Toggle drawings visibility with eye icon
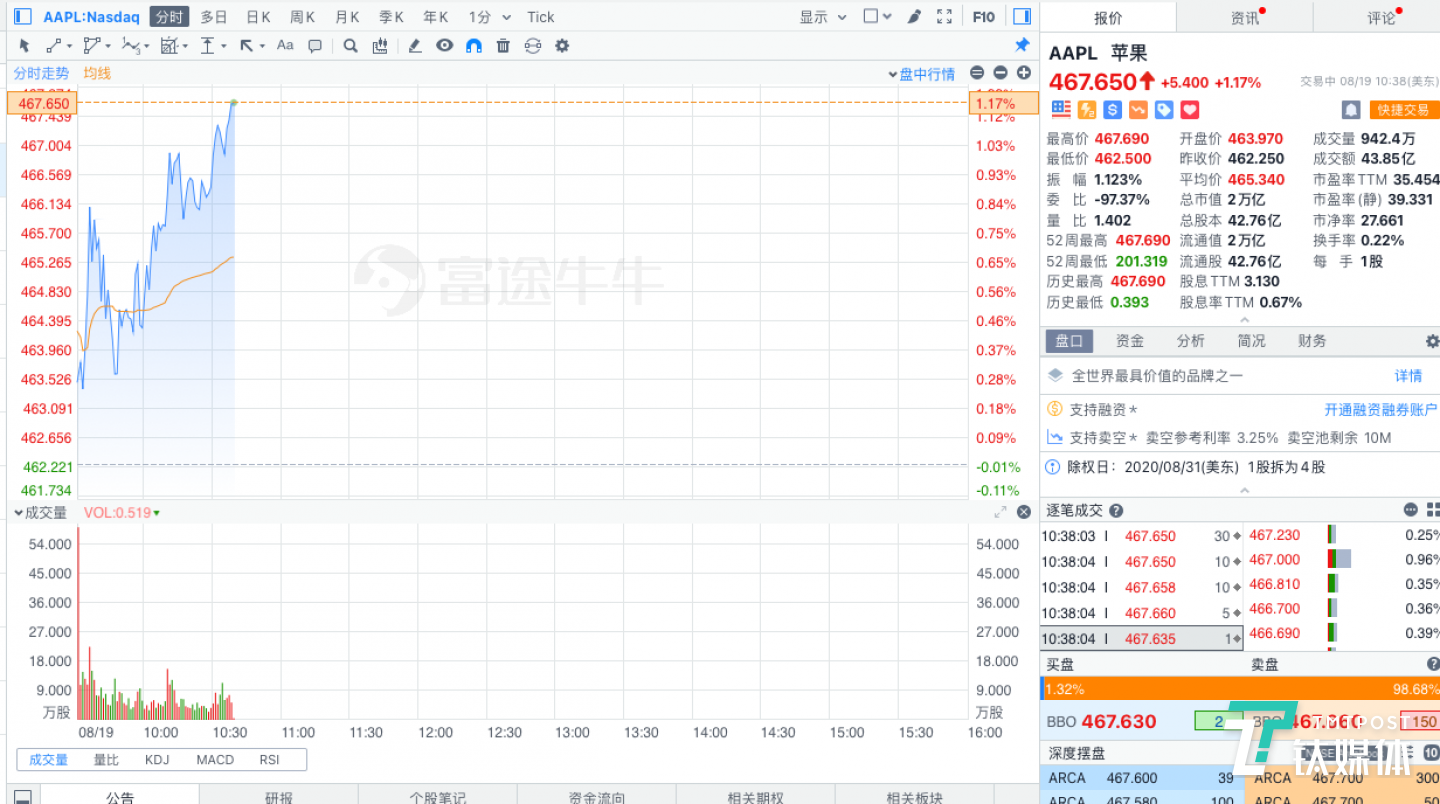The image size is (1440, 804). tap(445, 45)
